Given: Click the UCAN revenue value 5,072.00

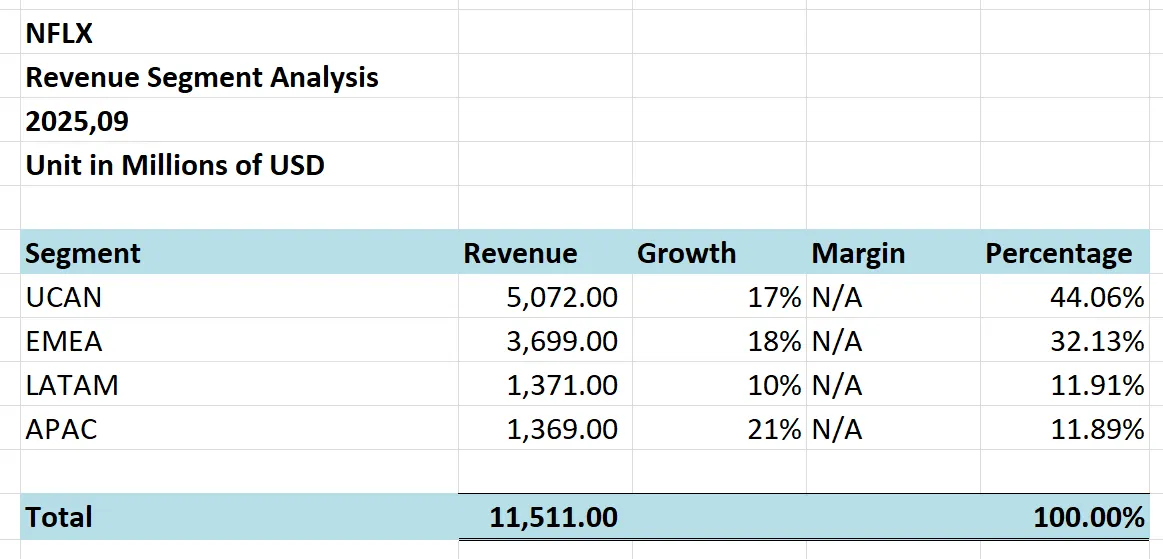Looking at the screenshot, I should pyautogui.click(x=562, y=297).
